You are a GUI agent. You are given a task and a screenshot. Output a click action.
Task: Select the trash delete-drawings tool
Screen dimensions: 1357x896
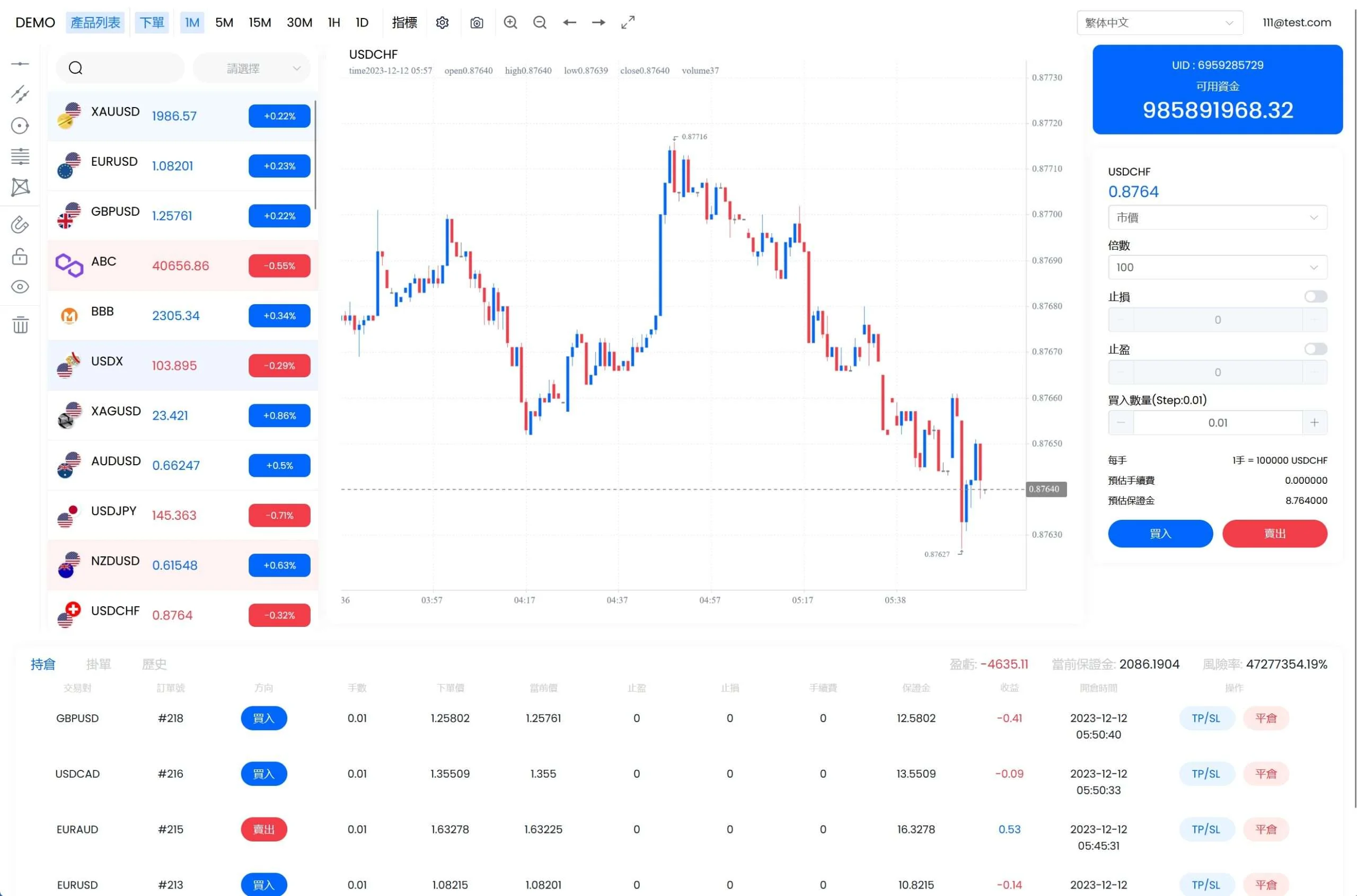tap(21, 325)
